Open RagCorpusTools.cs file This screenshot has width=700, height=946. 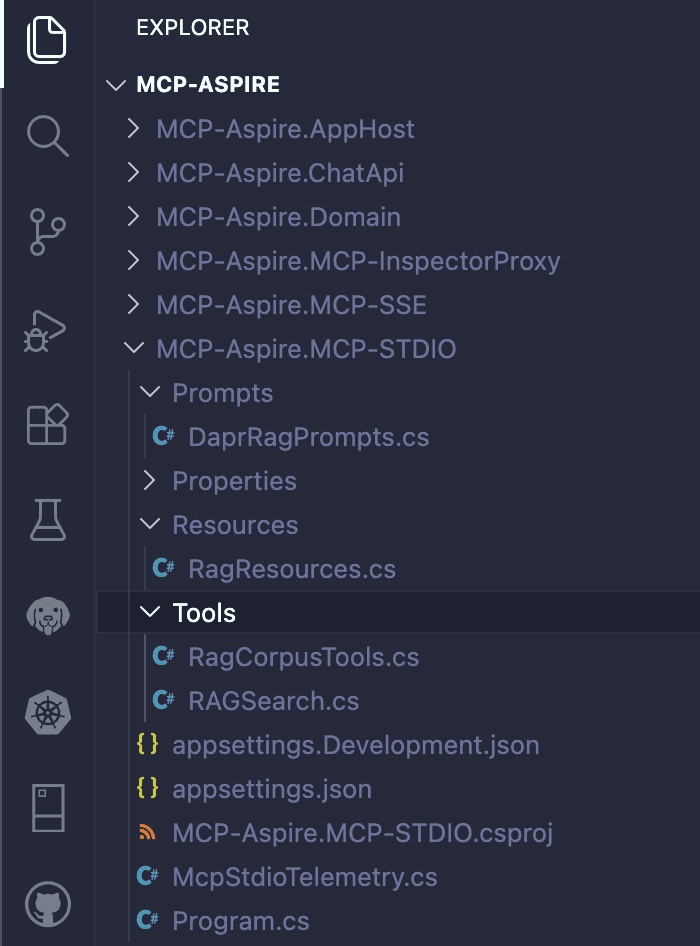click(x=304, y=657)
